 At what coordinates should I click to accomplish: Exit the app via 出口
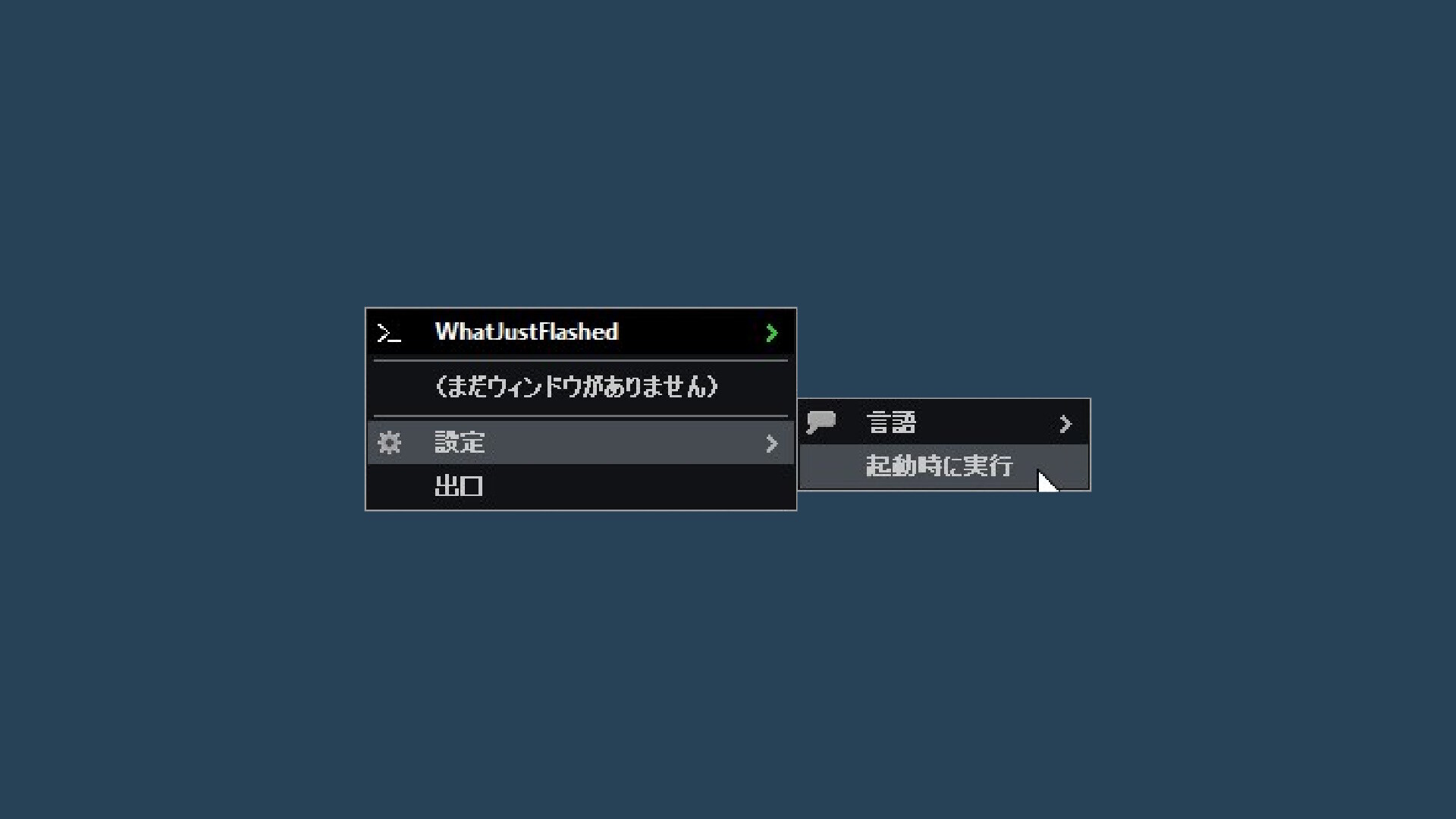(x=581, y=486)
